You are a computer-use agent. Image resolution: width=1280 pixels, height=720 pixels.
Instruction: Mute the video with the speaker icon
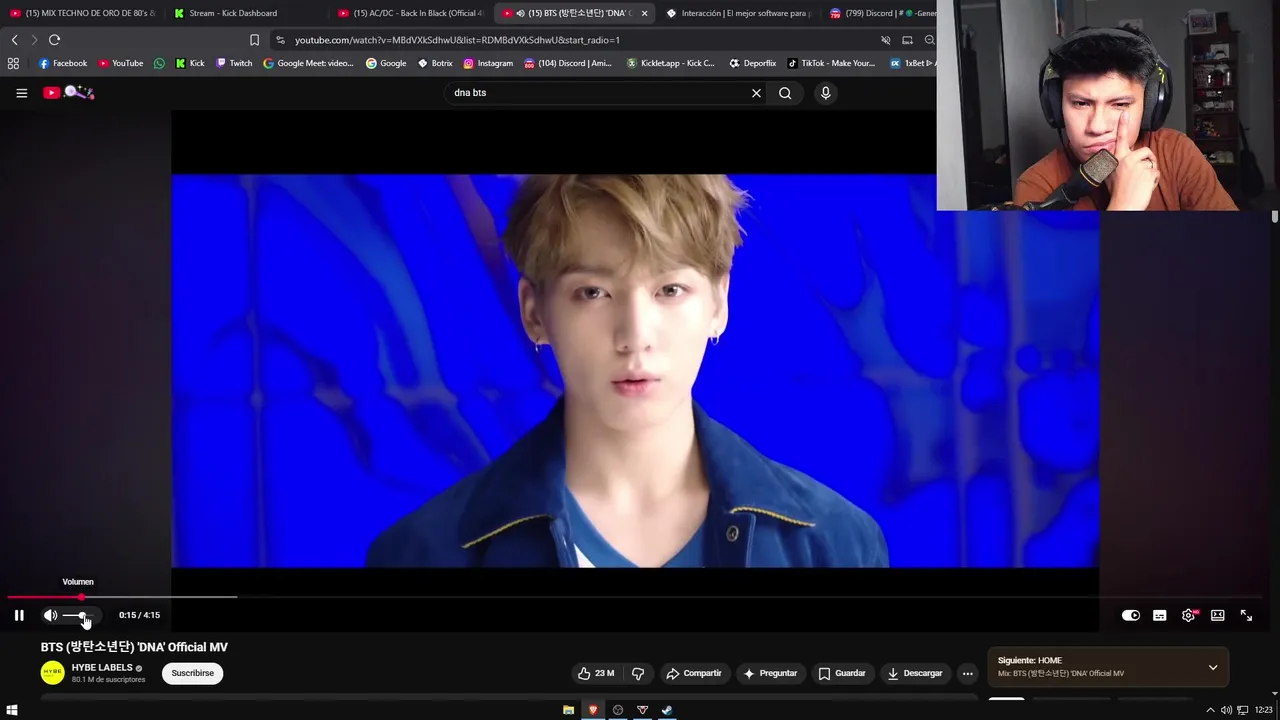click(x=50, y=615)
